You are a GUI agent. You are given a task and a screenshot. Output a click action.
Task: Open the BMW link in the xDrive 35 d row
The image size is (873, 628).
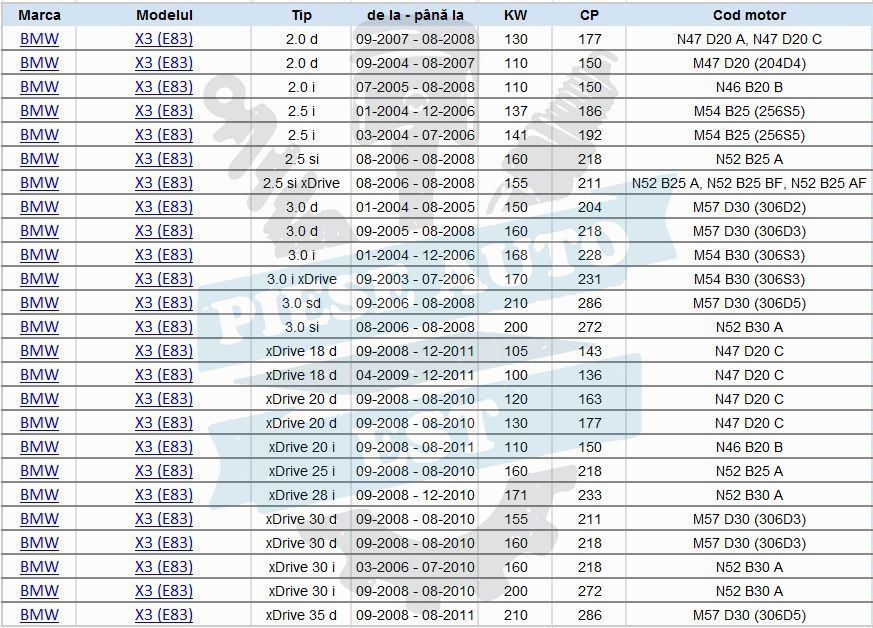click(39, 615)
